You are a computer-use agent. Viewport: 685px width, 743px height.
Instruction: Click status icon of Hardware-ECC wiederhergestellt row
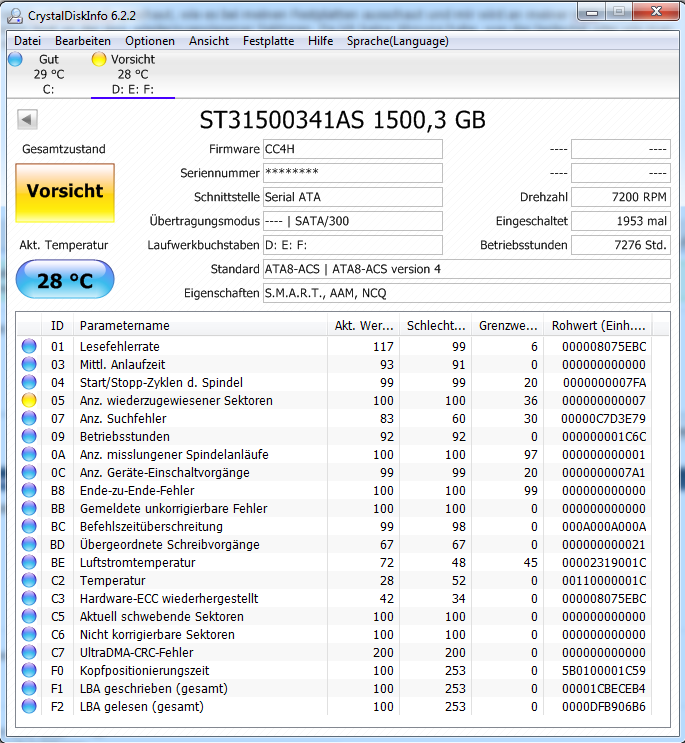(x=29, y=598)
